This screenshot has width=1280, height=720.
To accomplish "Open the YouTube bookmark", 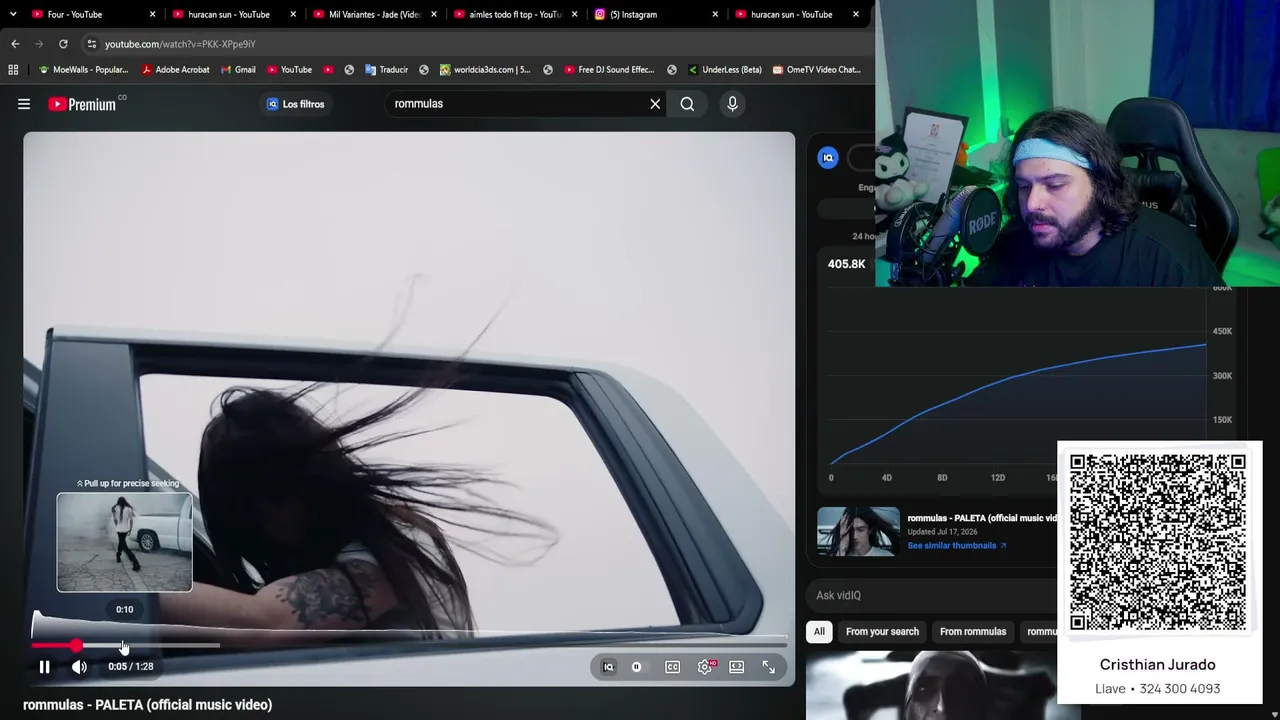I will 289,70.
